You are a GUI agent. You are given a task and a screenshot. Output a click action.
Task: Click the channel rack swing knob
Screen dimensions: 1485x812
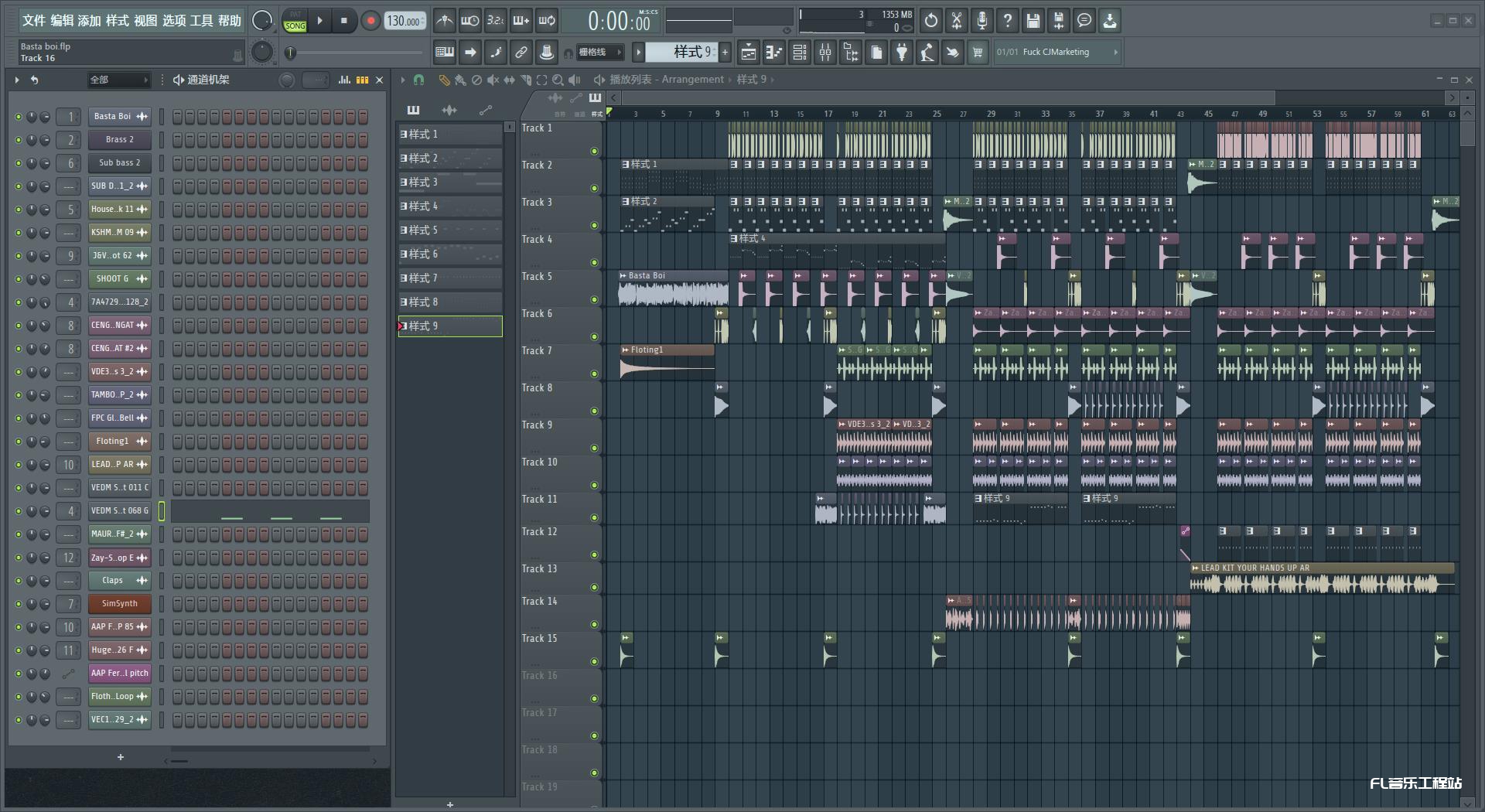pos(287,80)
